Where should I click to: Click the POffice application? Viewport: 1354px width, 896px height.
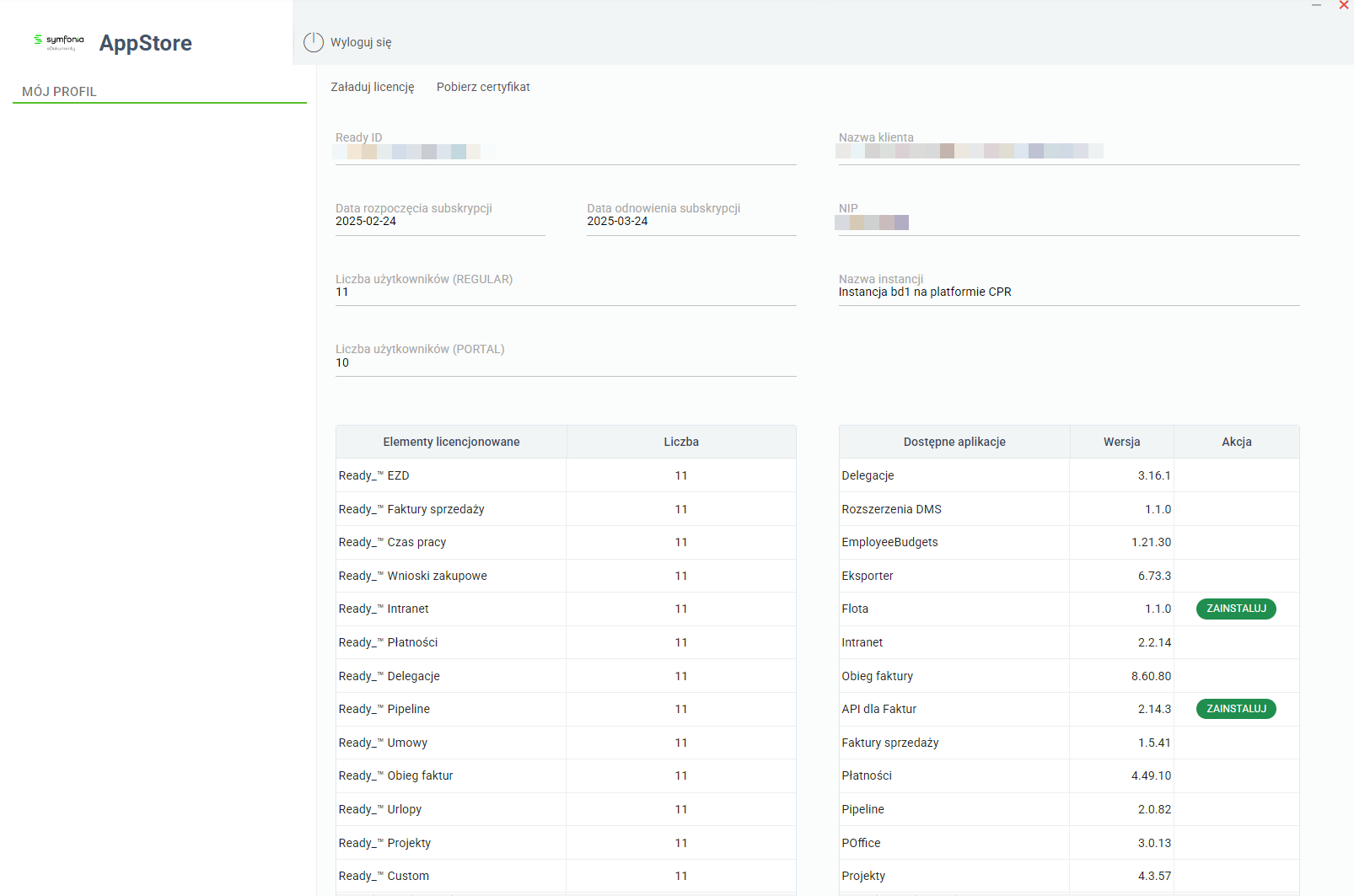[x=861, y=843]
